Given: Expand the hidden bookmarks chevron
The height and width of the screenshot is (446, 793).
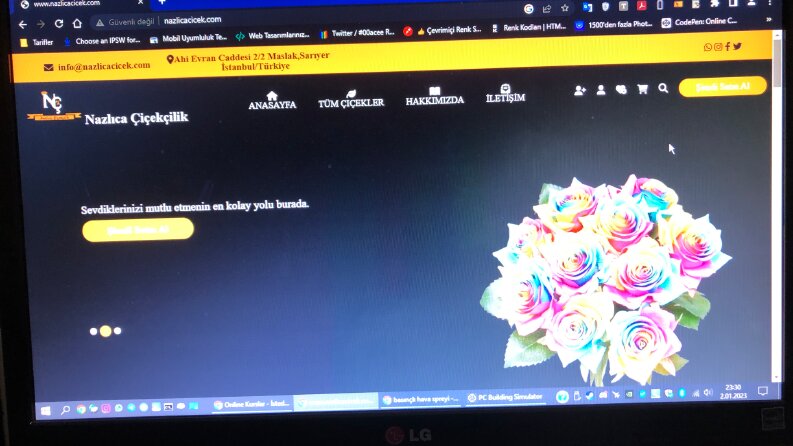Looking at the screenshot, I should coord(769,20).
